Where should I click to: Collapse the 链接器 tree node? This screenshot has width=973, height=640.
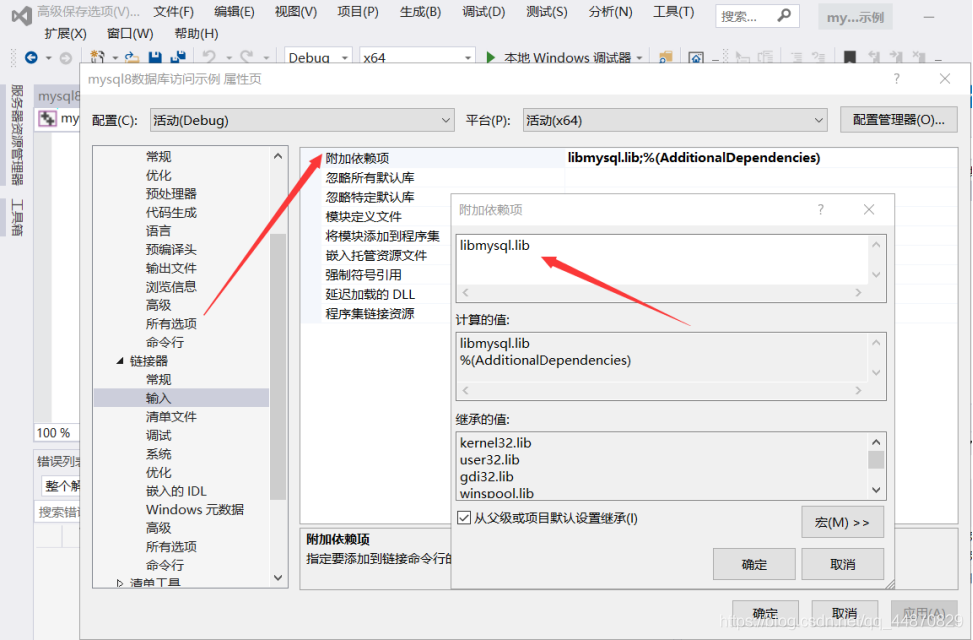pos(121,361)
